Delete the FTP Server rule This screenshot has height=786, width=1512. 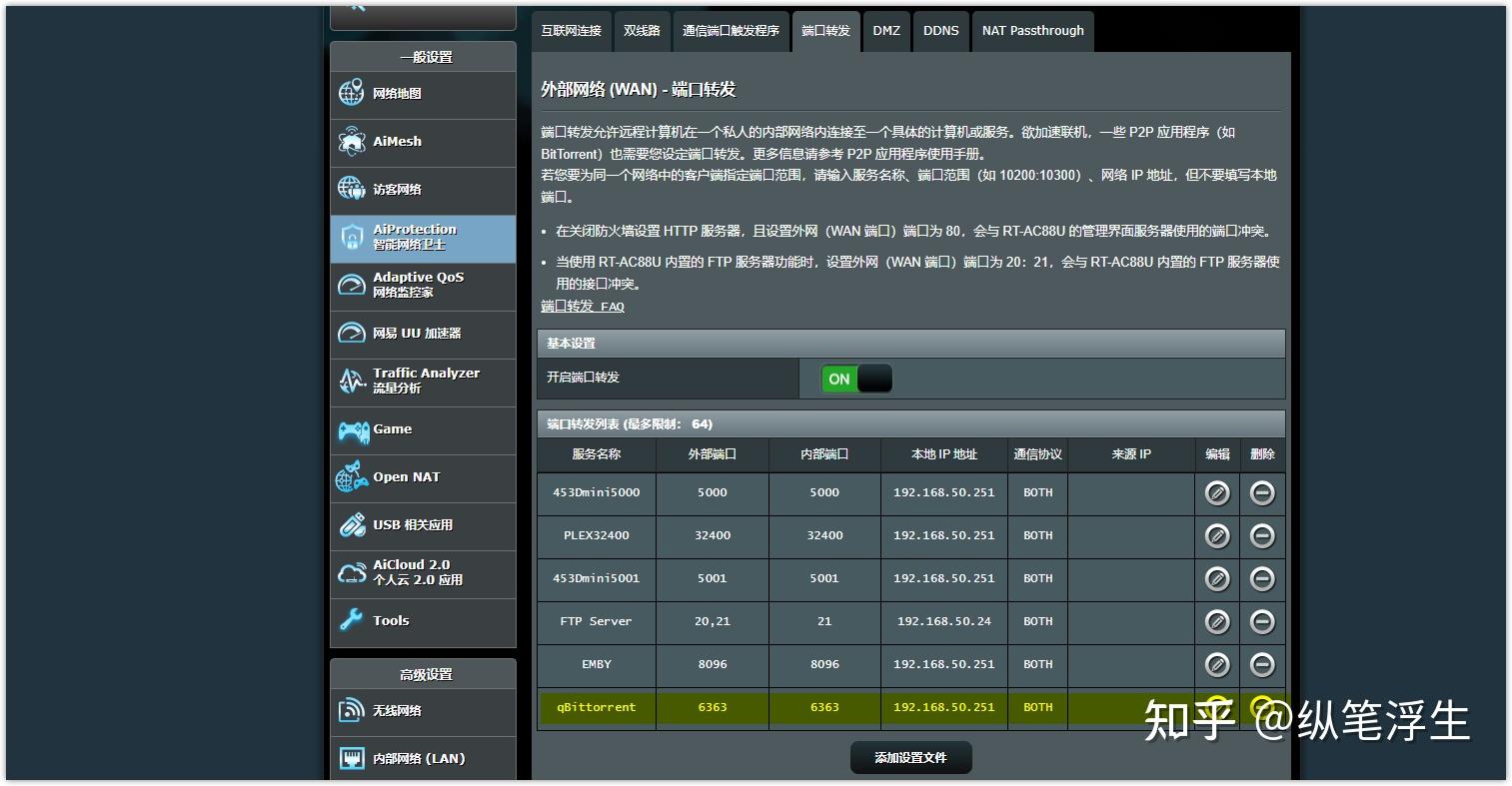(1262, 621)
